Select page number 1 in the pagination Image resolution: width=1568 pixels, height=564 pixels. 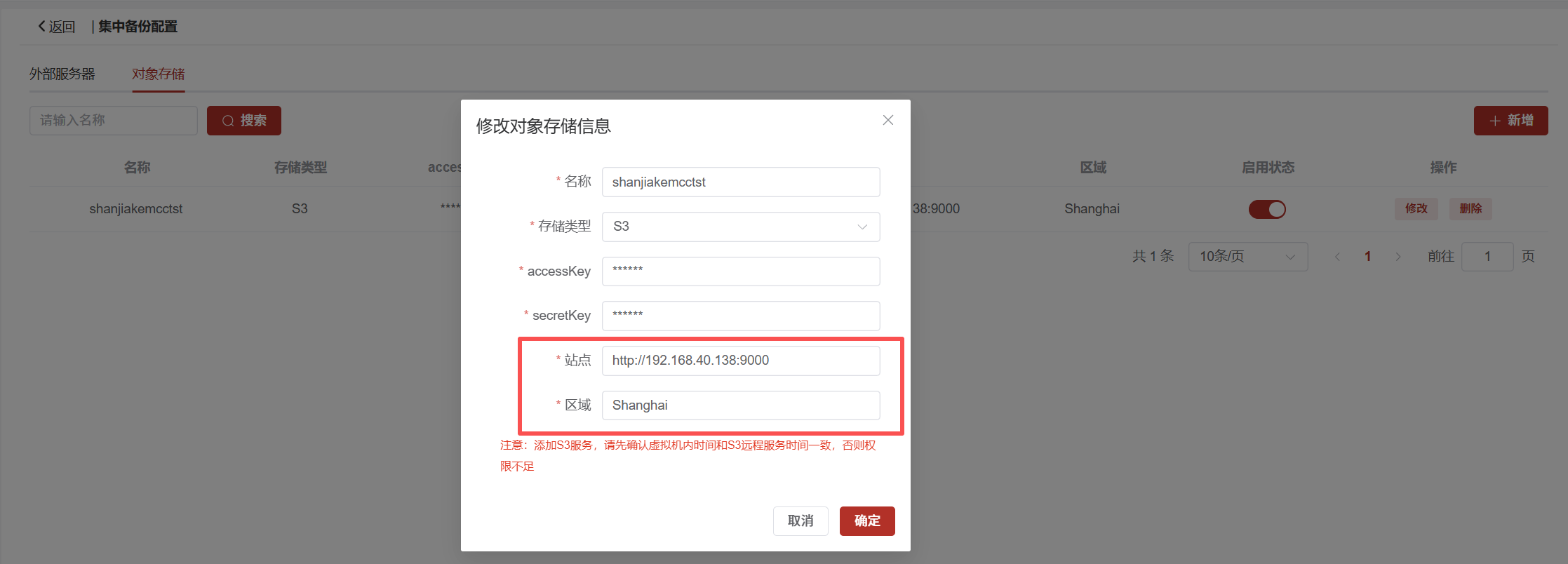click(1367, 257)
